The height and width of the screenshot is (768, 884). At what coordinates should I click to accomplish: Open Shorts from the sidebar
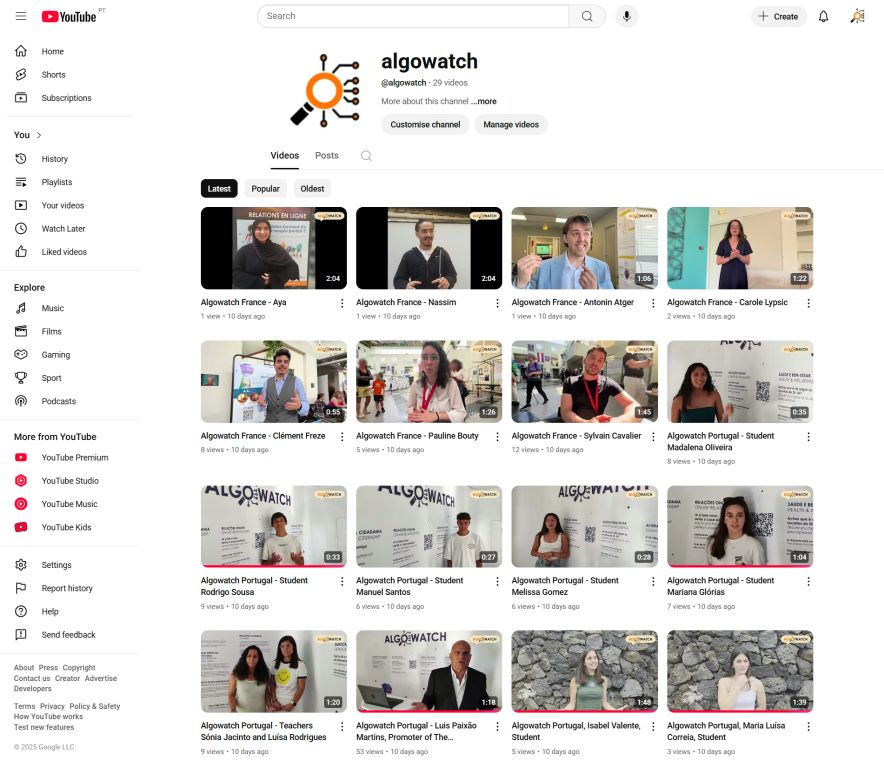53,75
